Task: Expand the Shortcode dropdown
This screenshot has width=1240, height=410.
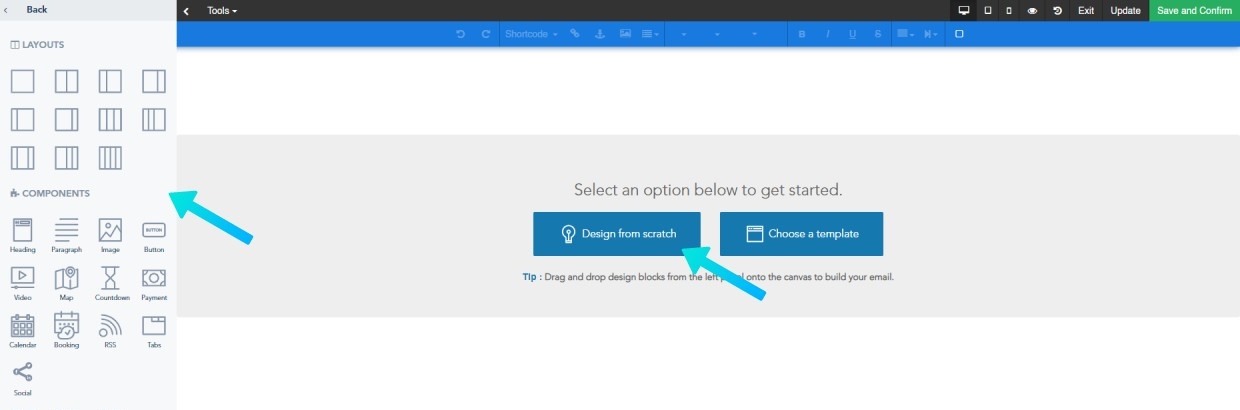Action: (531, 34)
